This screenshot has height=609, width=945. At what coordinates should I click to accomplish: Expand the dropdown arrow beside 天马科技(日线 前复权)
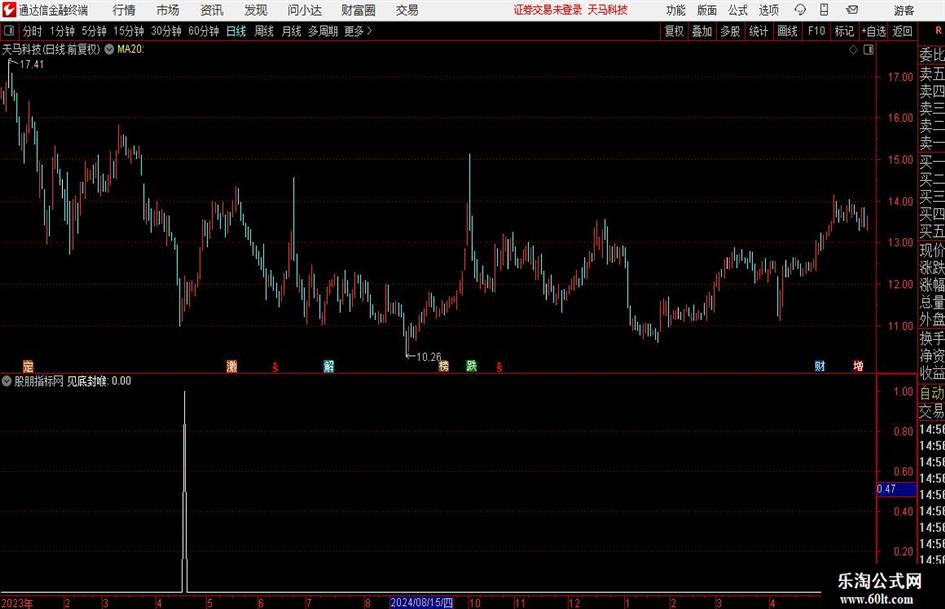click(x=109, y=49)
